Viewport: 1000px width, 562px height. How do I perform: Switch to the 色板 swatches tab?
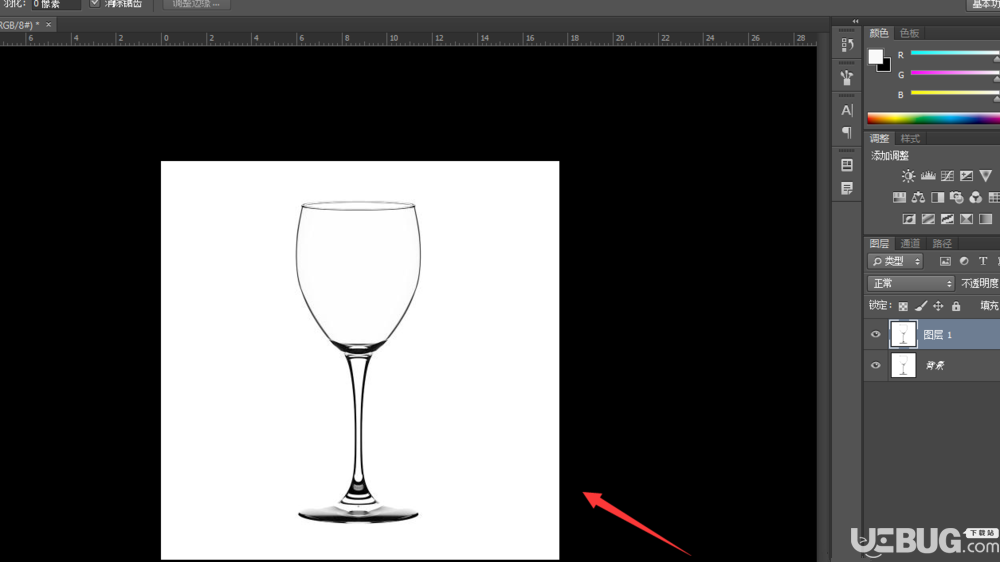909,33
